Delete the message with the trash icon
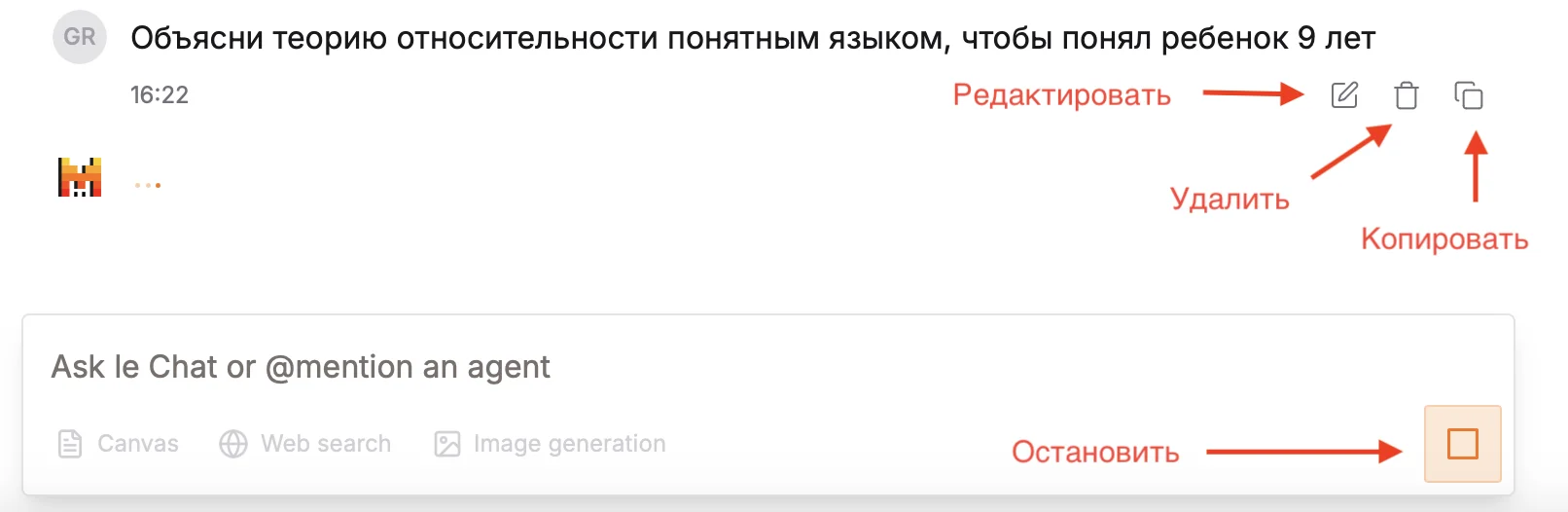 (x=1407, y=95)
